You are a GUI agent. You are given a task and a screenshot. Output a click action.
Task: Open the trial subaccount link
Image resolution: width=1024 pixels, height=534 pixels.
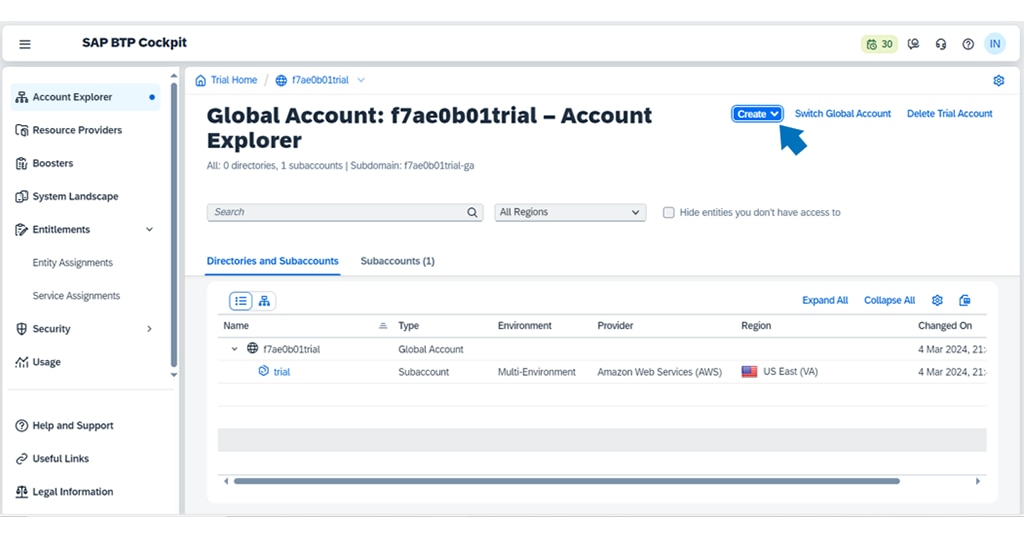(281, 372)
